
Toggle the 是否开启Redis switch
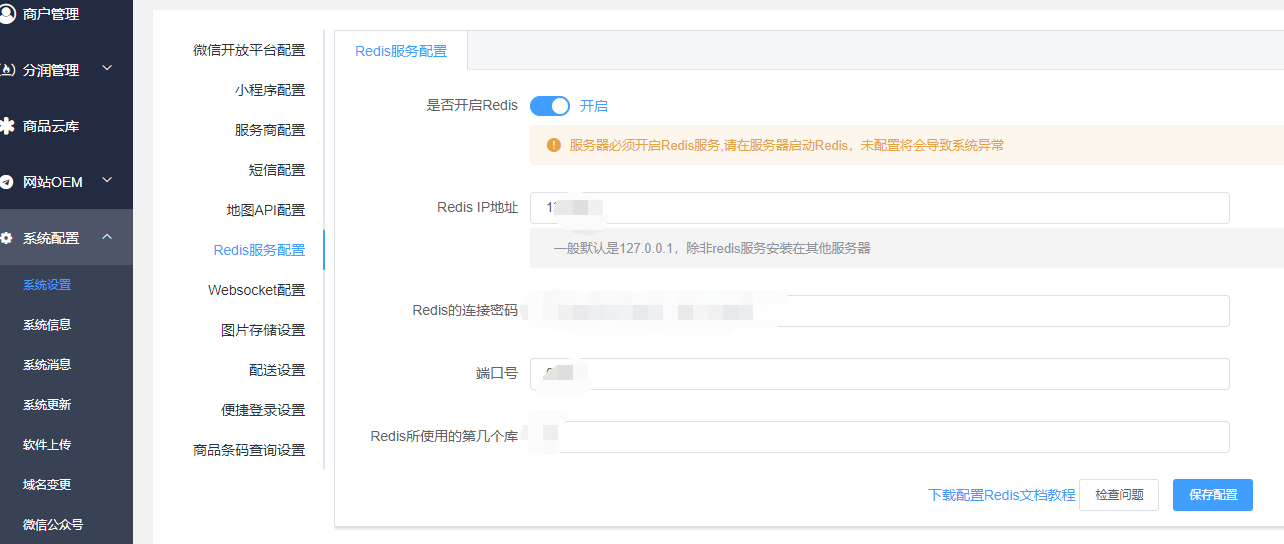click(x=549, y=106)
